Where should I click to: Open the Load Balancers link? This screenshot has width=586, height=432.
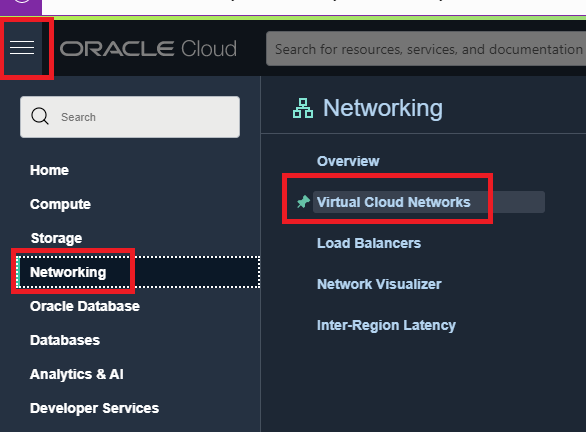tap(369, 243)
